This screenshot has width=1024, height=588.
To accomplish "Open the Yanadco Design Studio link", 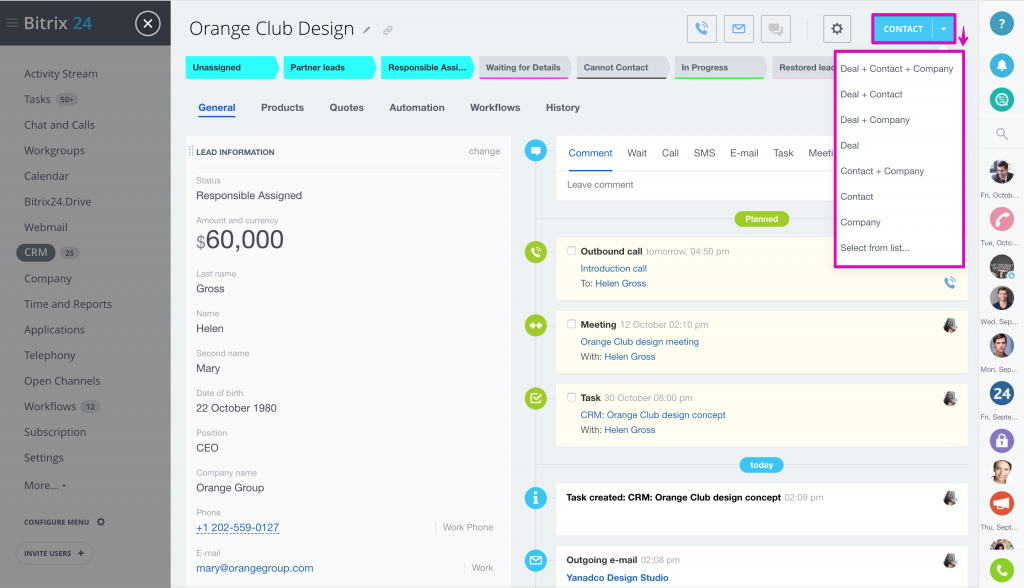I will pos(617,578).
